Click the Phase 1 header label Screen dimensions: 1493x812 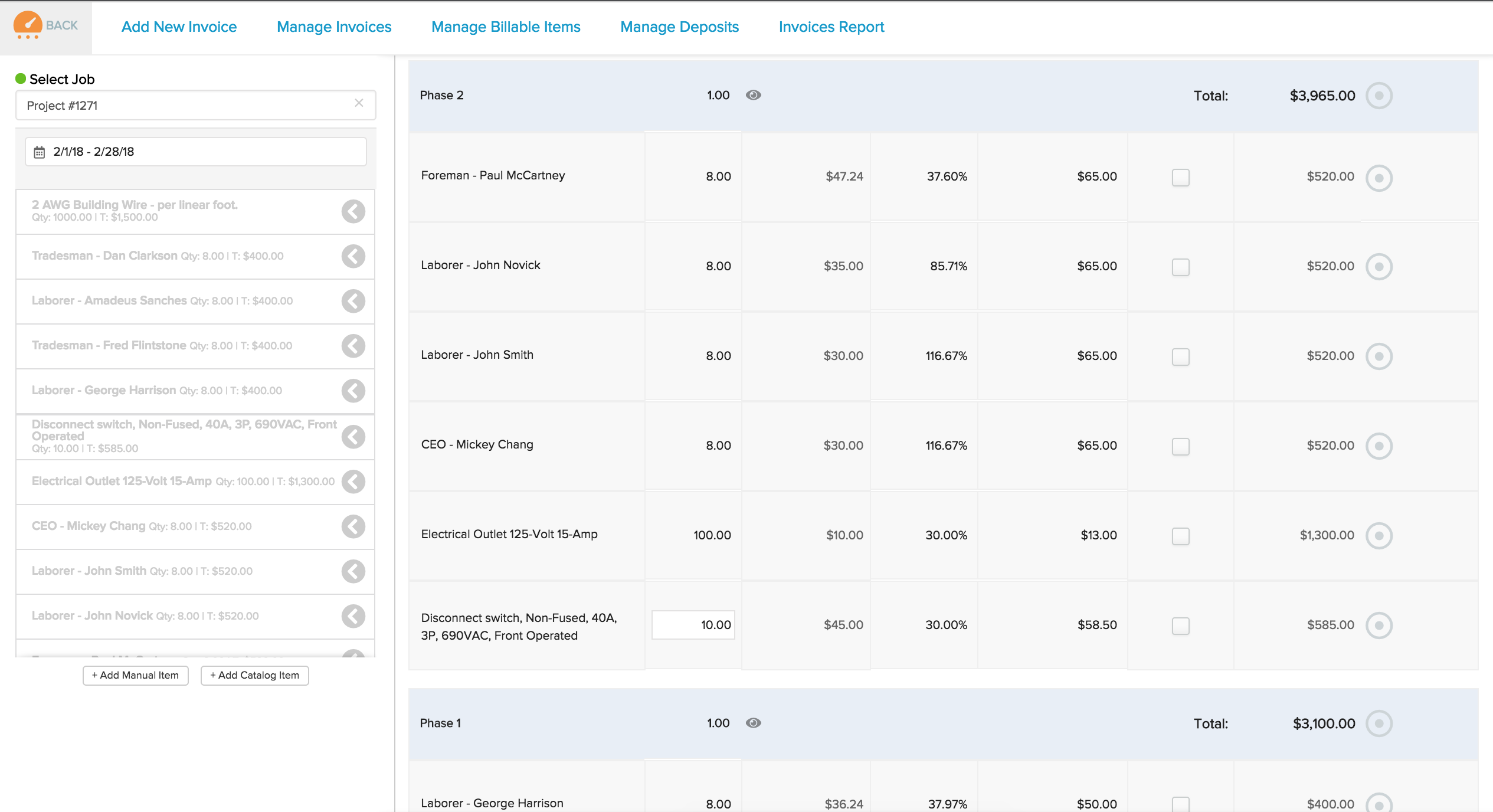(x=440, y=723)
